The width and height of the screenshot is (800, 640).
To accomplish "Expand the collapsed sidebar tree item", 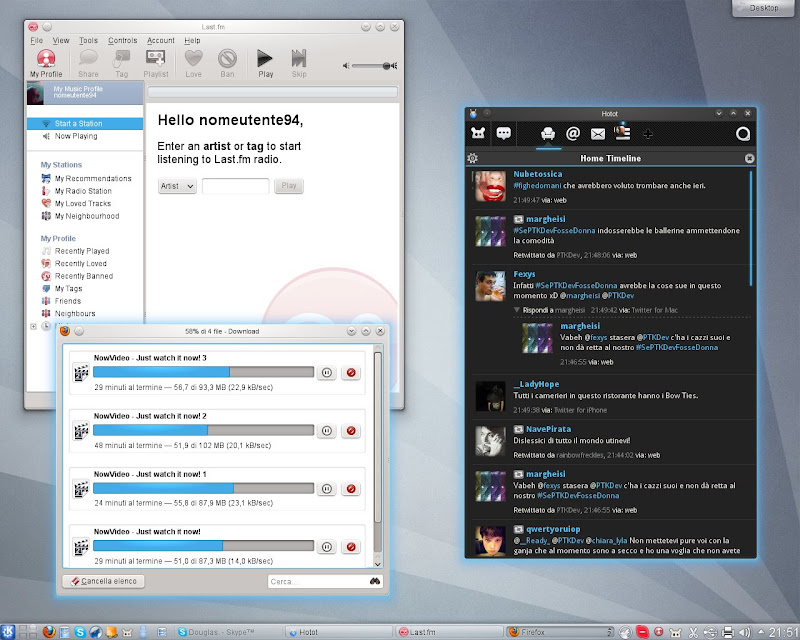I will click(34, 326).
